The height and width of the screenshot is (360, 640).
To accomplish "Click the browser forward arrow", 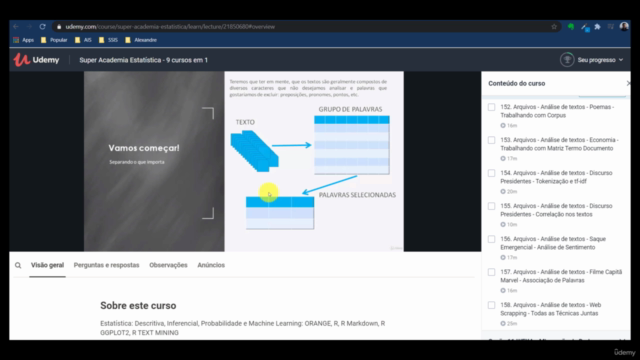I will [29, 27].
